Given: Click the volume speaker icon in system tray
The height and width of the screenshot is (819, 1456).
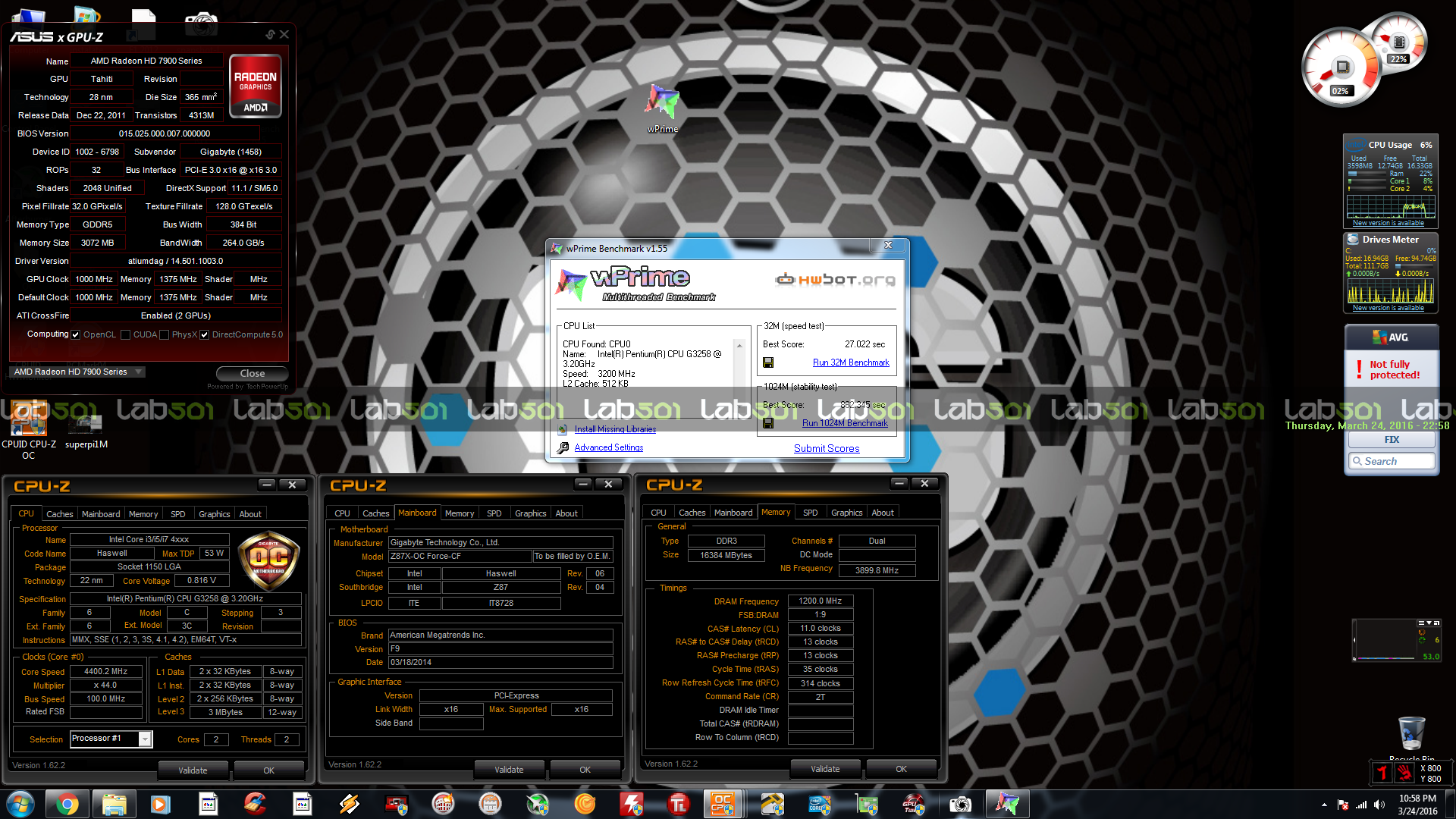Looking at the screenshot, I should point(1379,805).
